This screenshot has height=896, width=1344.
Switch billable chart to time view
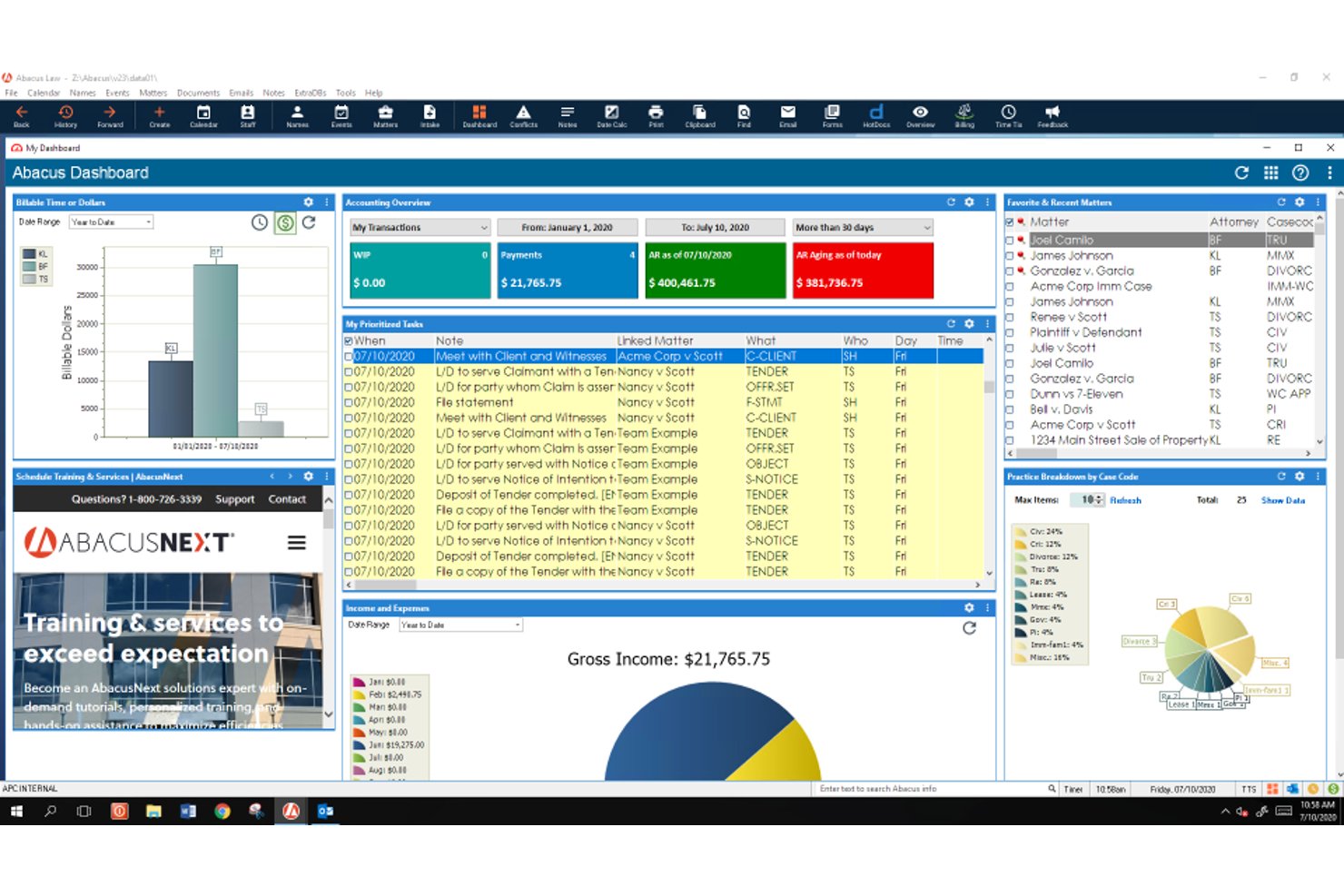click(260, 222)
